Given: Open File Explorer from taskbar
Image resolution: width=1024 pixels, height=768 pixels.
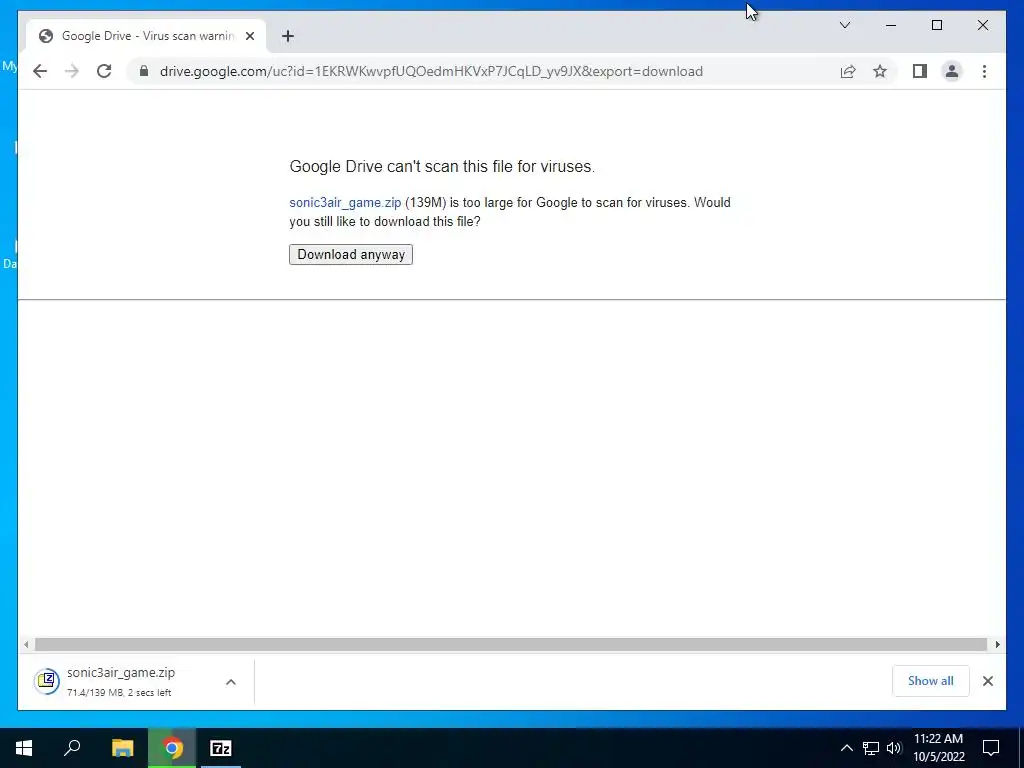Looking at the screenshot, I should click(x=122, y=748).
